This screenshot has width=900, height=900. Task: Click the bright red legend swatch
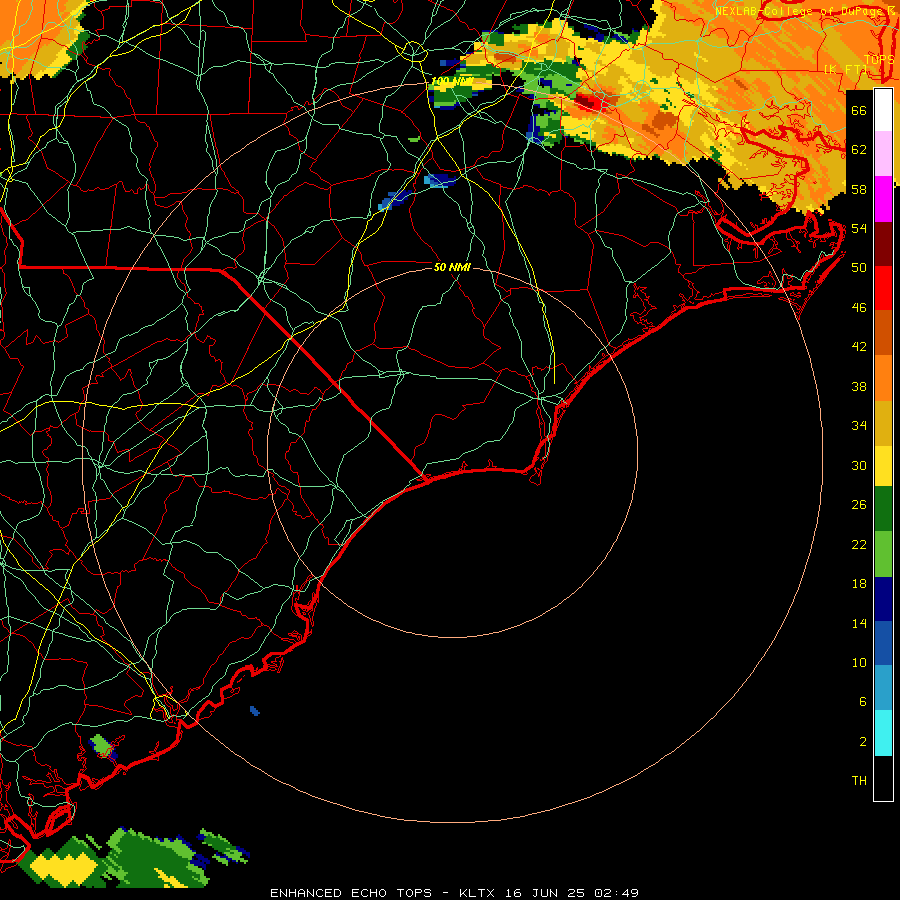(883, 288)
